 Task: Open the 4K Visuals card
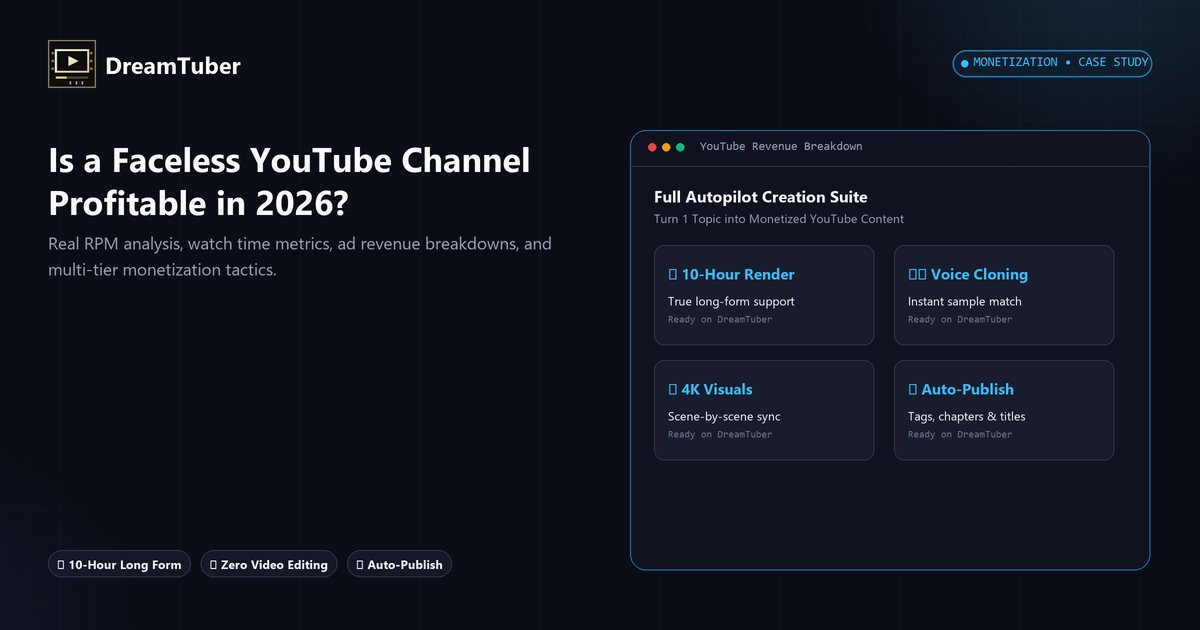coord(764,410)
